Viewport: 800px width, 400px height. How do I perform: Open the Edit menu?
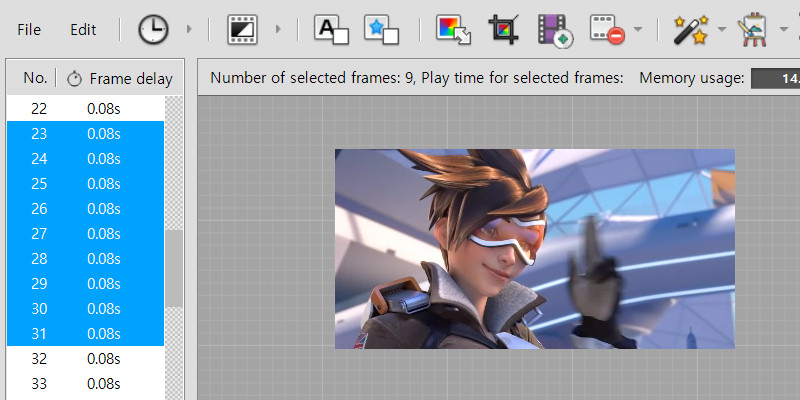click(x=83, y=30)
